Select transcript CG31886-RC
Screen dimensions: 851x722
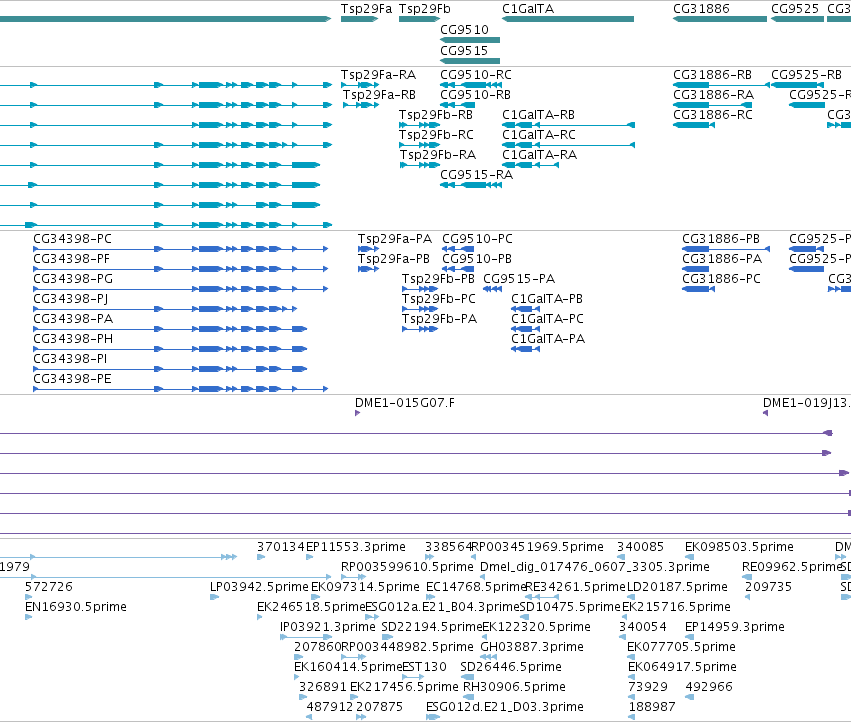coord(694,125)
